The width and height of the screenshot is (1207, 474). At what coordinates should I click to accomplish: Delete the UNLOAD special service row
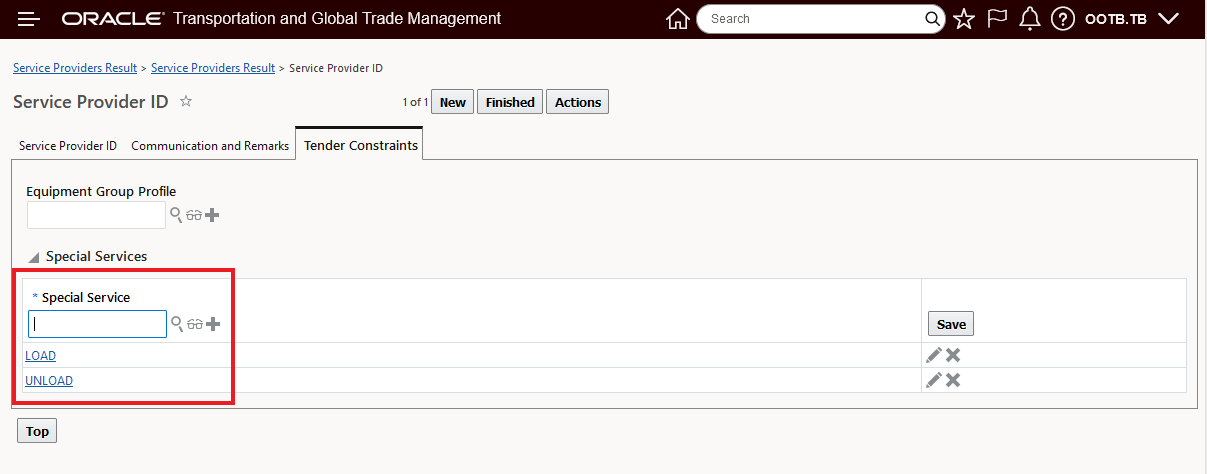(x=953, y=380)
